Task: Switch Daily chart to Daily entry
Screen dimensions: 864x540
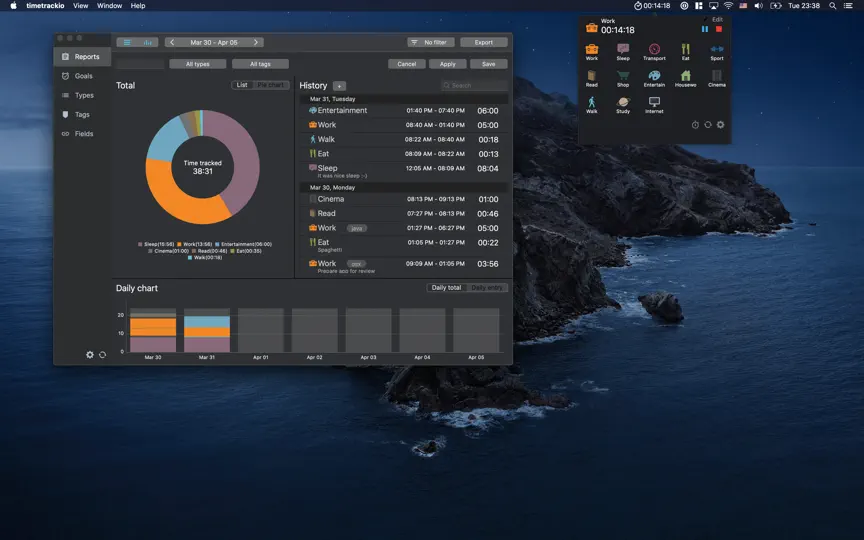Action: click(x=487, y=288)
